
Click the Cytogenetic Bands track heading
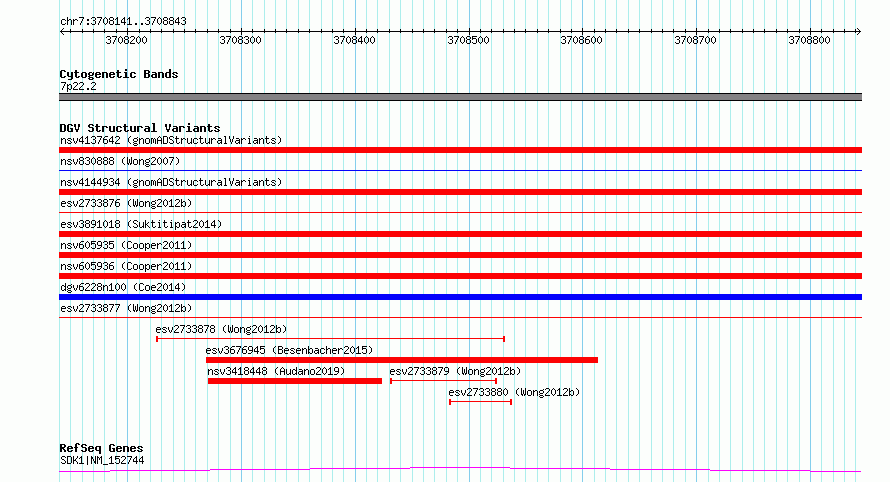[x=119, y=74]
